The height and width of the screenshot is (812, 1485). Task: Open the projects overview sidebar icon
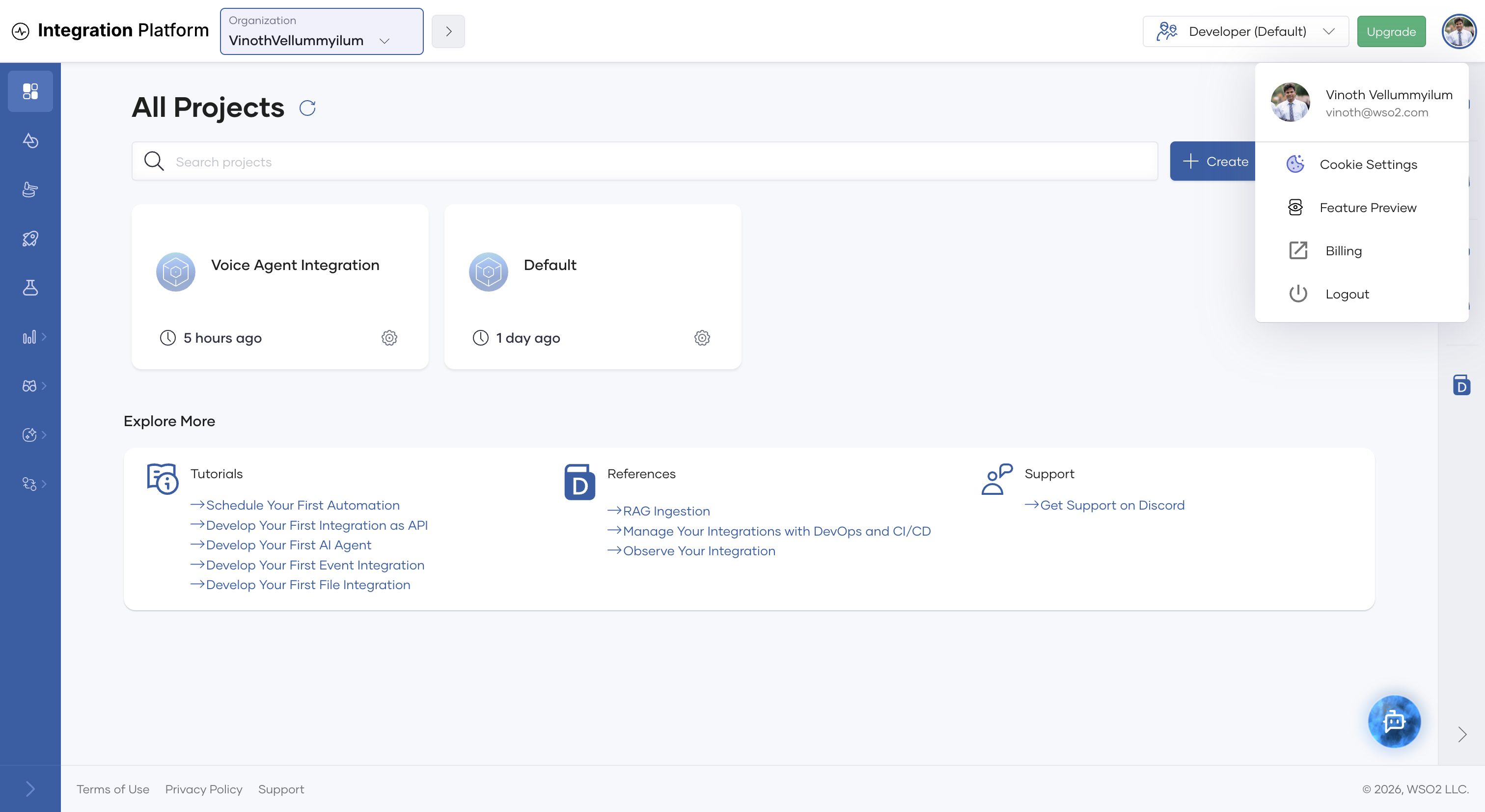point(30,91)
